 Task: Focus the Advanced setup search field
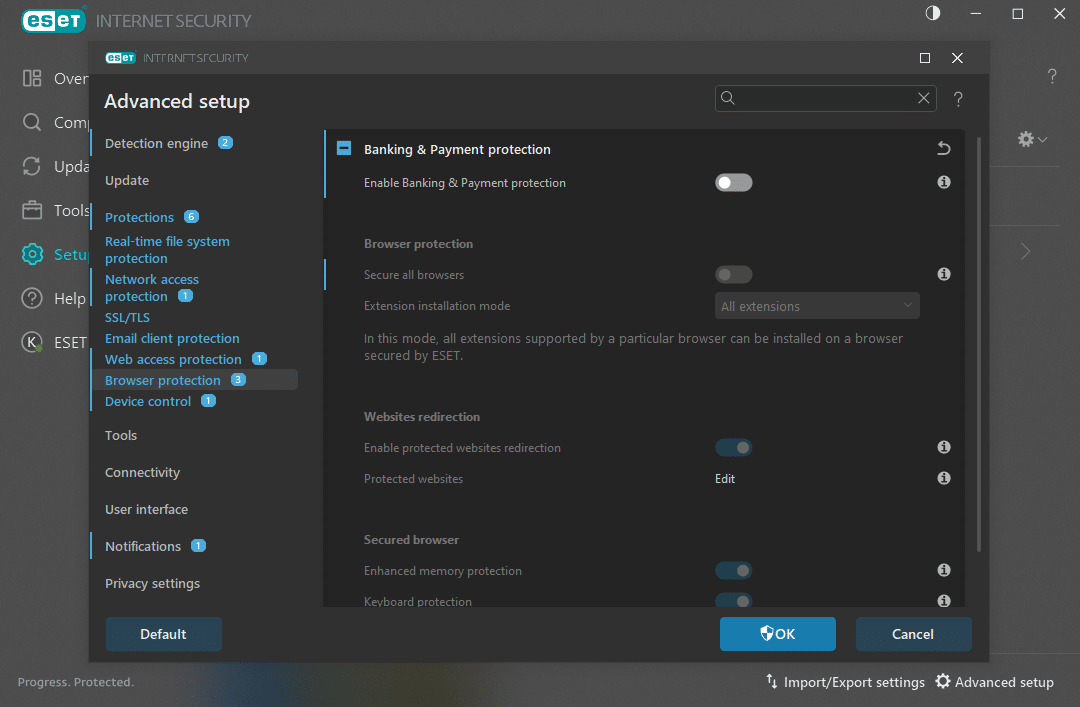coord(825,99)
